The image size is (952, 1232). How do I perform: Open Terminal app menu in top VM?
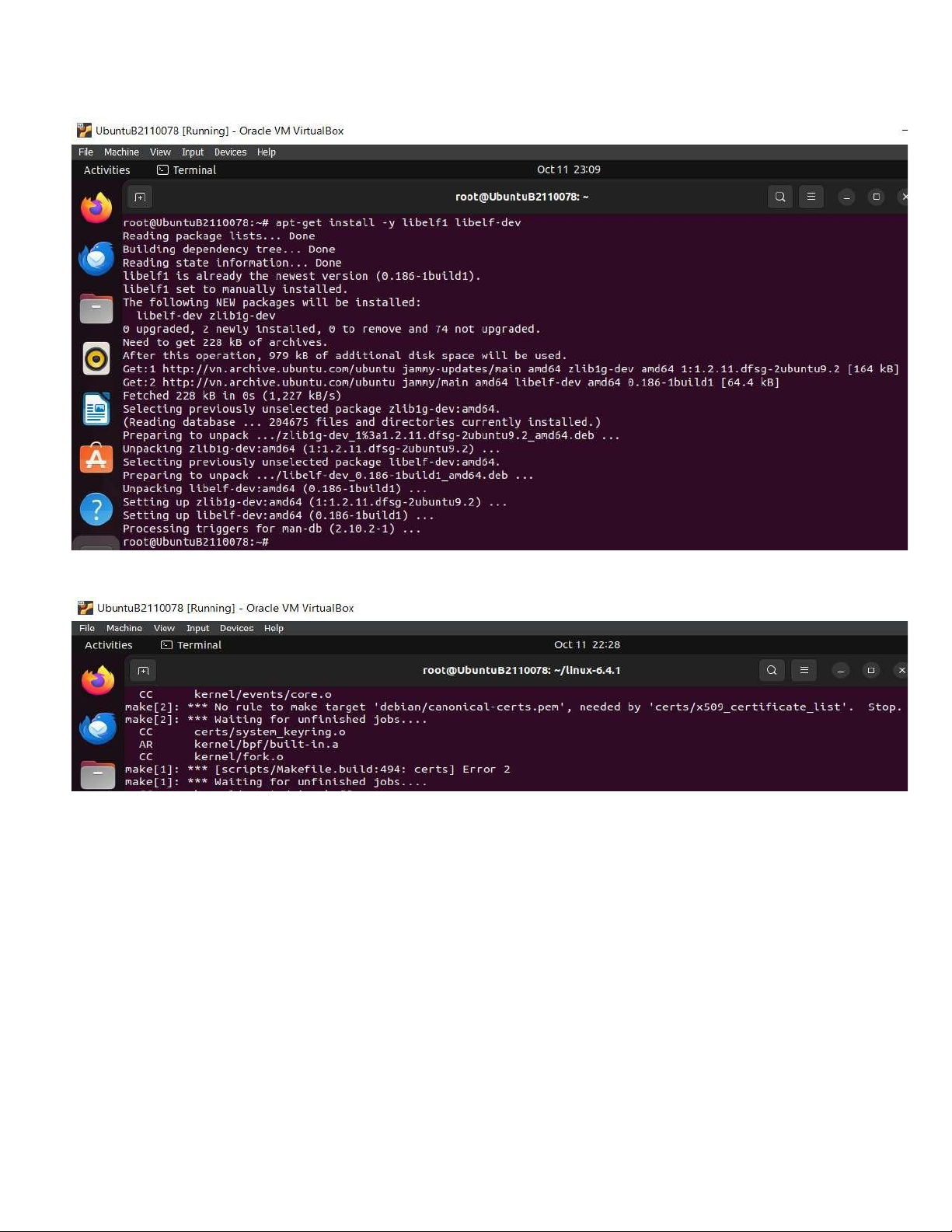[187, 170]
